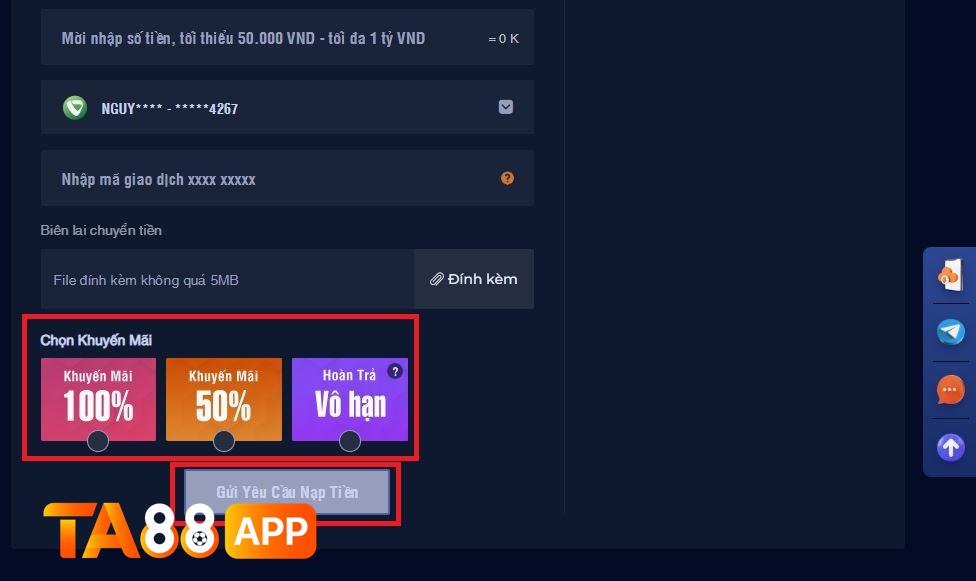Viewport: 976px width, 581px height.
Task: Expand the bank account dropdown arrow
Action: tap(506, 107)
